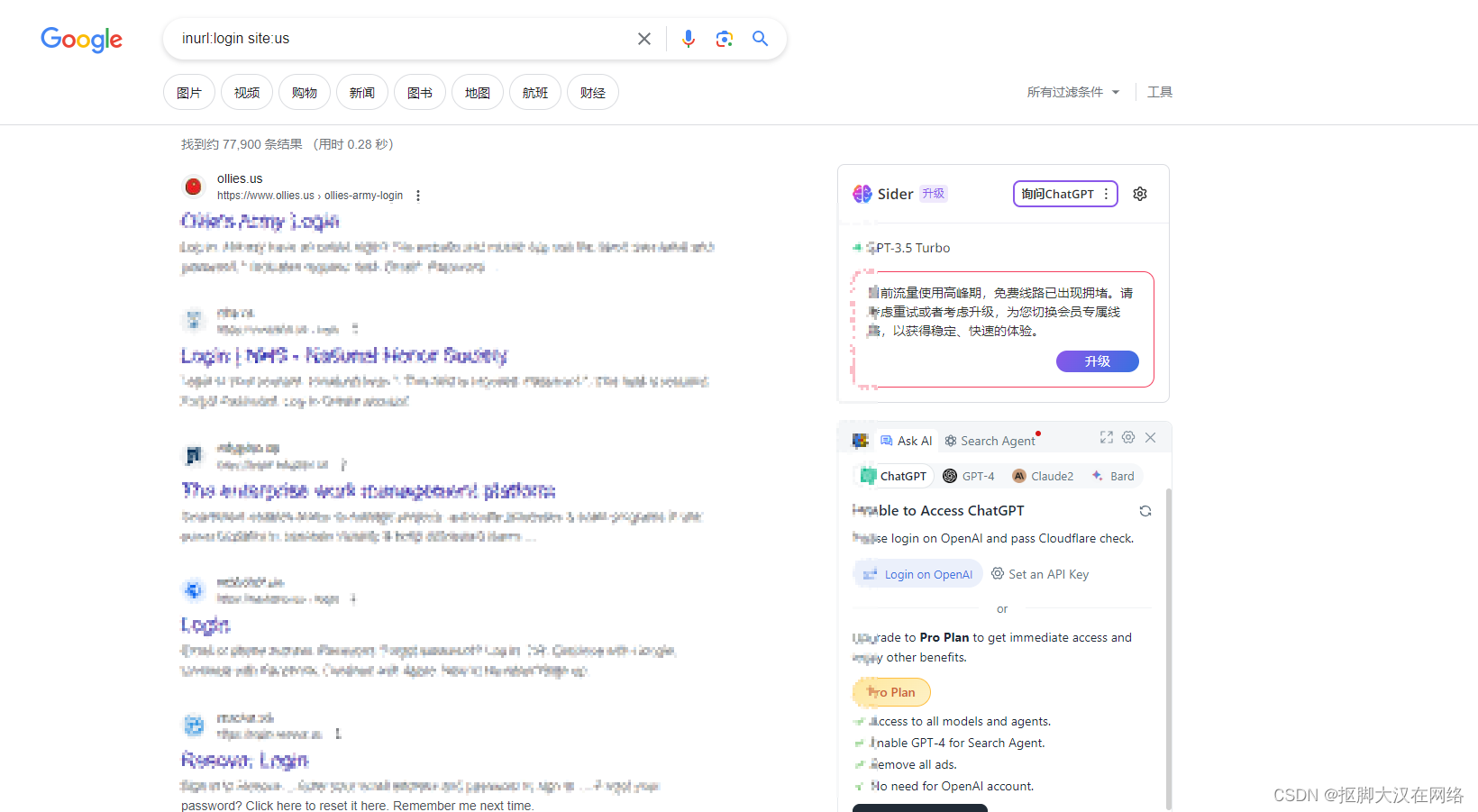
Task: Open the enterprise work management platform result
Action: [x=369, y=490]
